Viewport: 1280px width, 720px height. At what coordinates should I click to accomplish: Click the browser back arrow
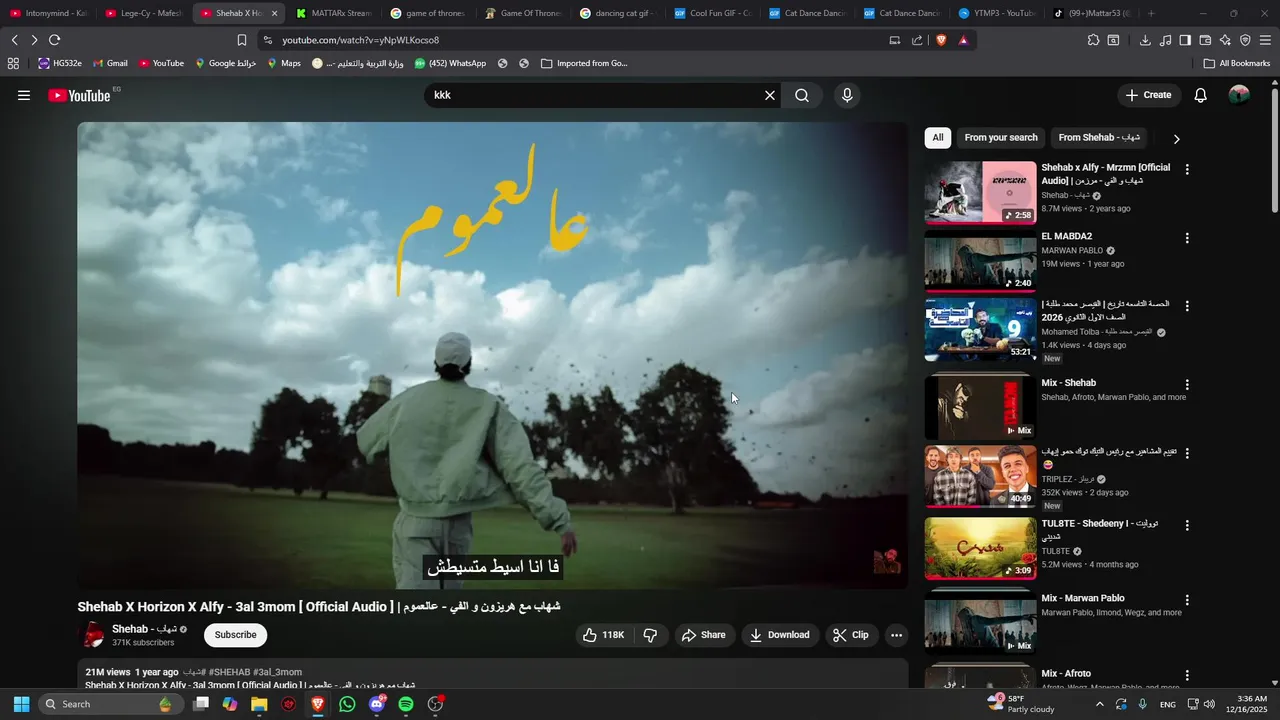14,40
